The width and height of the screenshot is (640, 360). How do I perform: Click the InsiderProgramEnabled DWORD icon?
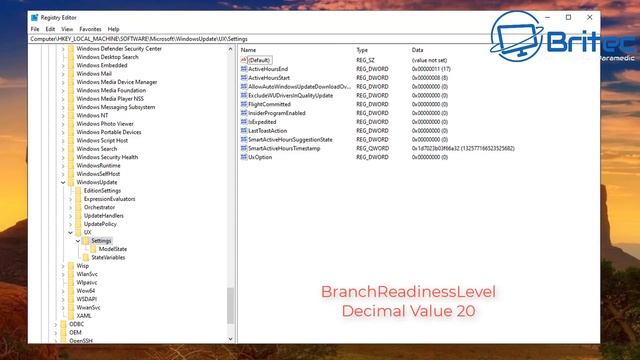click(x=244, y=113)
